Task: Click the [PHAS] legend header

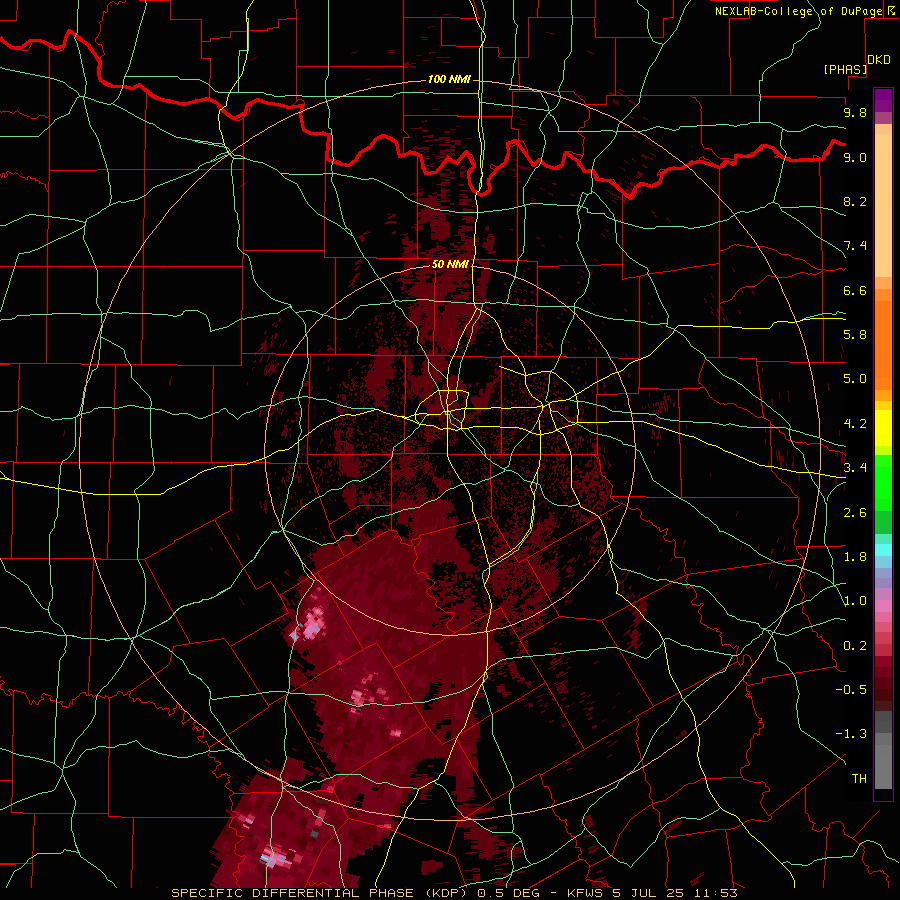Action: click(x=845, y=69)
